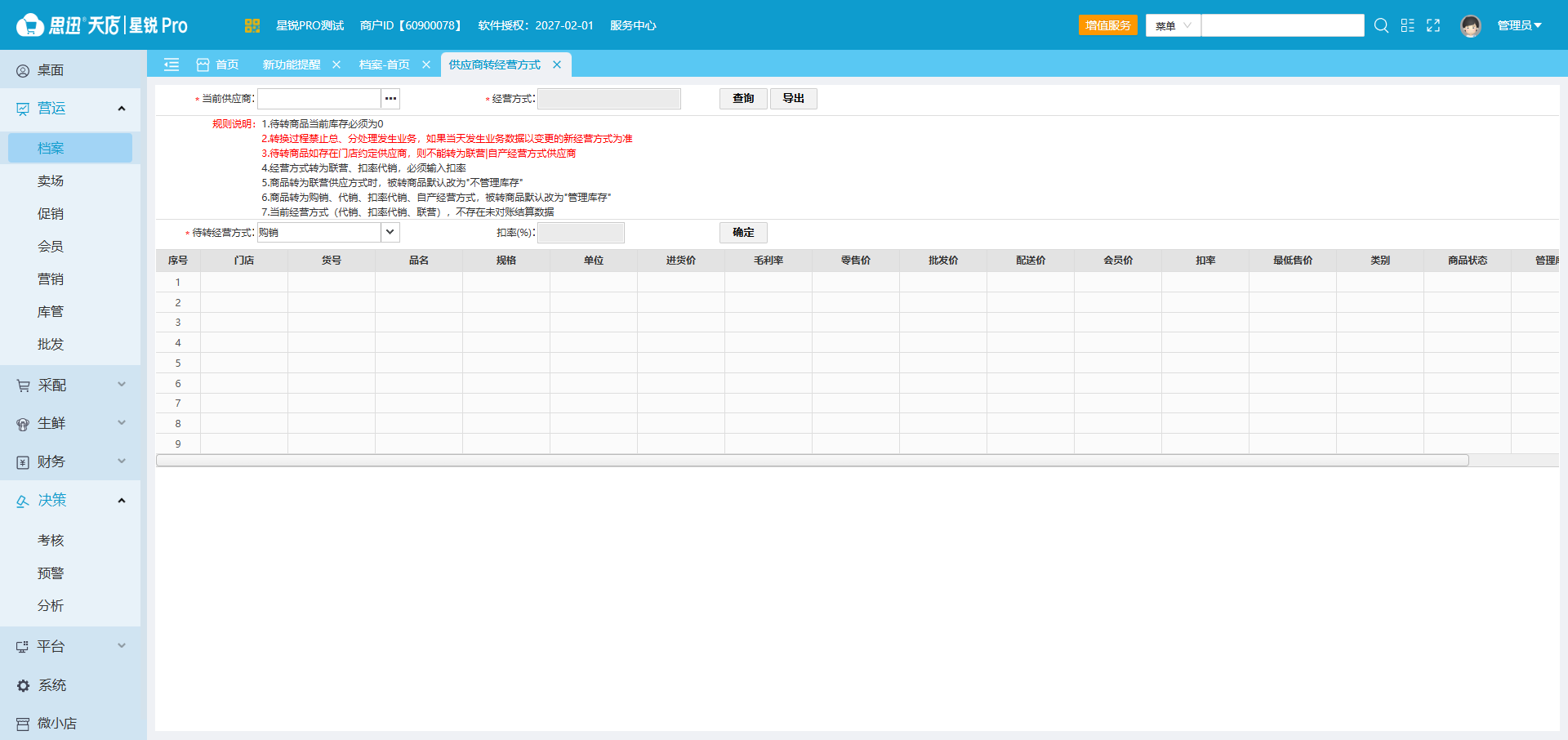Click the table horizontal scrollbar
The height and width of the screenshot is (740, 1568).
click(x=813, y=461)
